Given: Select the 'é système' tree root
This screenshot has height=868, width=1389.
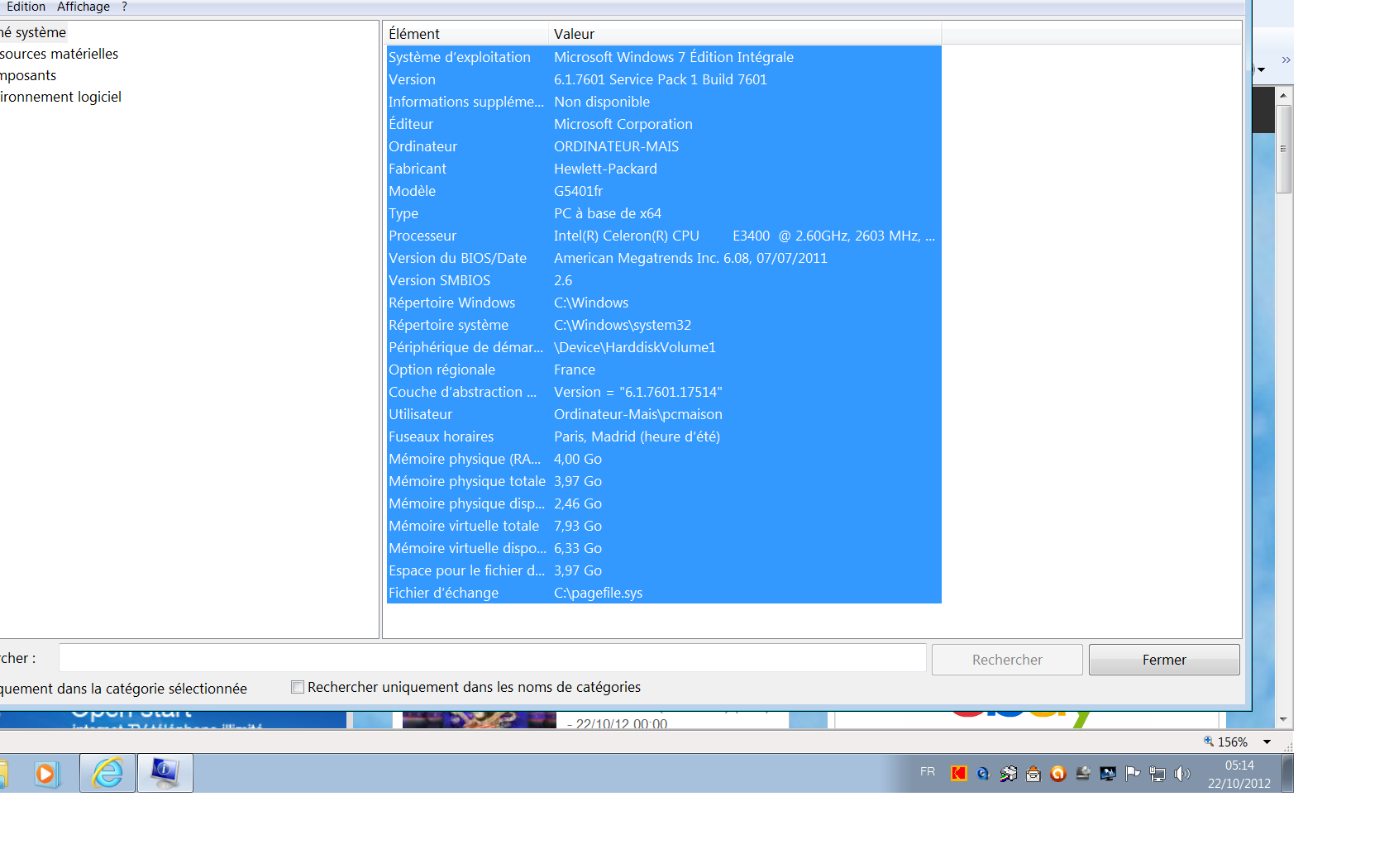Looking at the screenshot, I should pyautogui.click(x=33, y=32).
